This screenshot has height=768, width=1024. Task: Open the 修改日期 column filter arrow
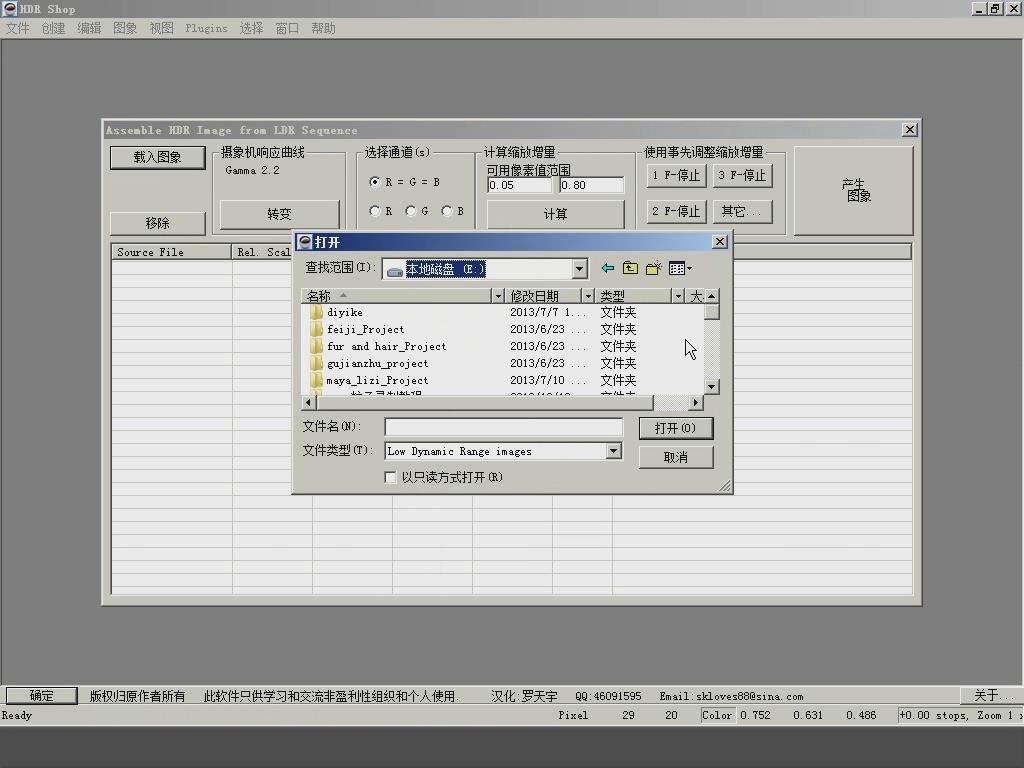(x=588, y=296)
